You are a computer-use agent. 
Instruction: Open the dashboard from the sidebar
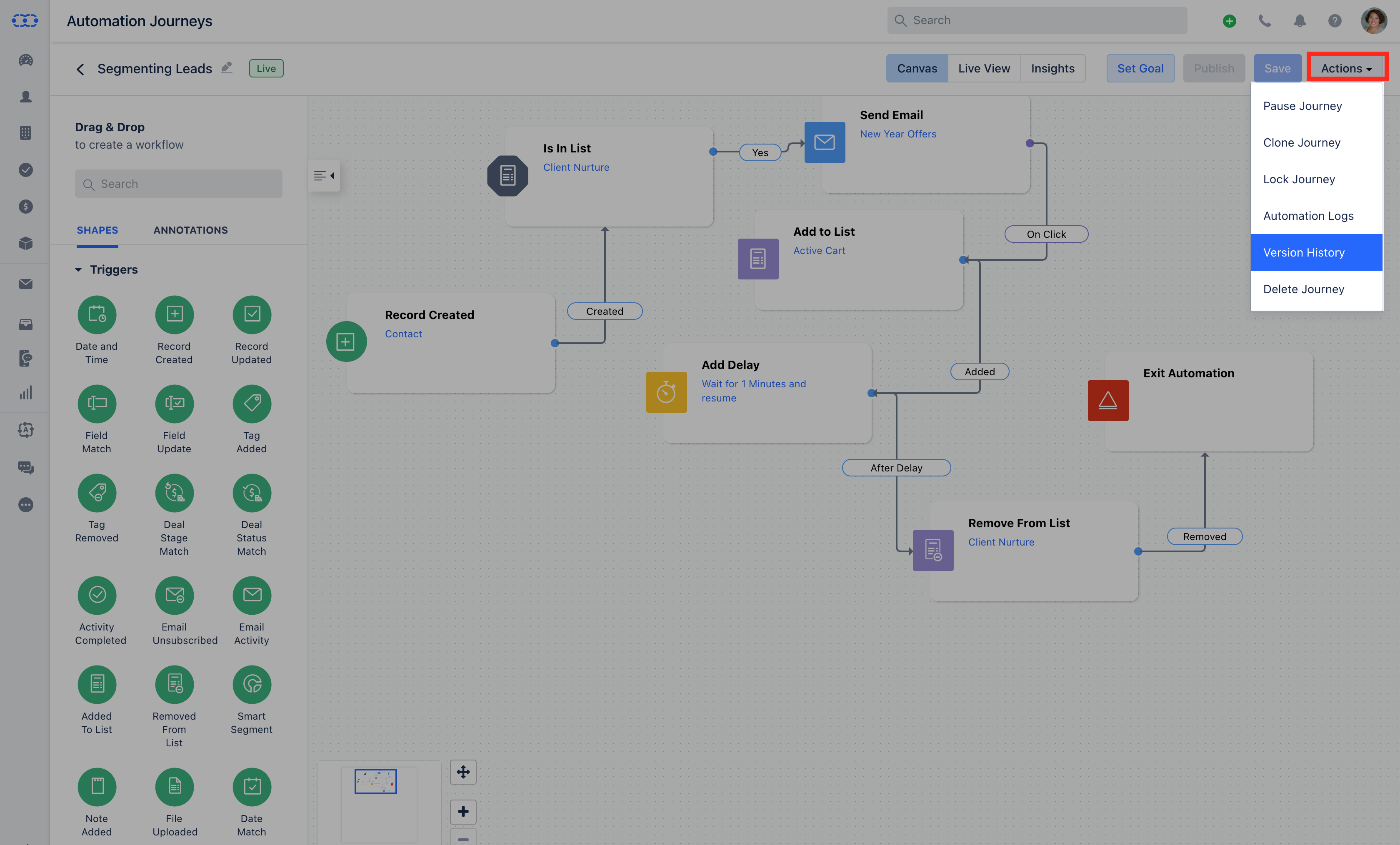(x=25, y=60)
